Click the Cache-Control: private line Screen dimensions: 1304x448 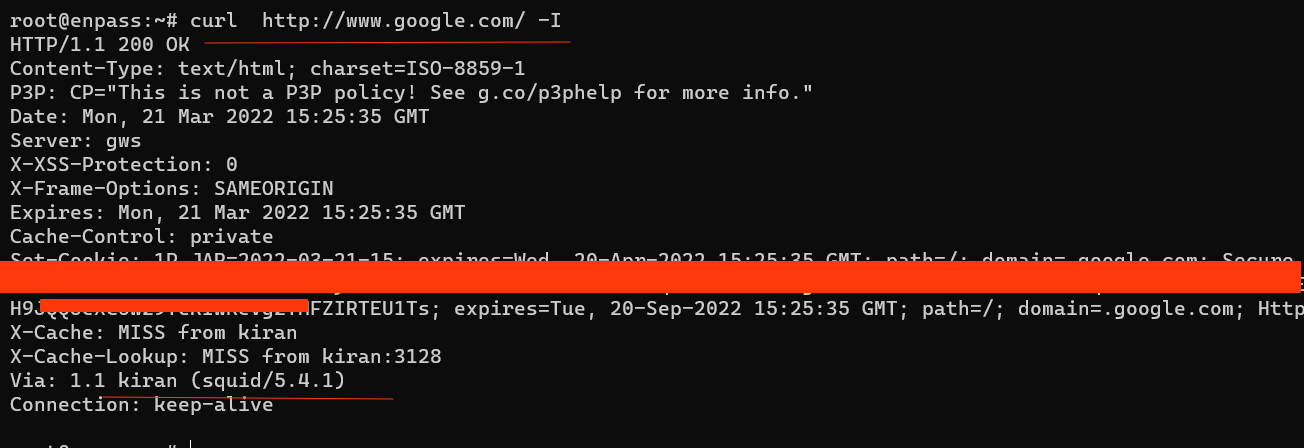pos(142,236)
